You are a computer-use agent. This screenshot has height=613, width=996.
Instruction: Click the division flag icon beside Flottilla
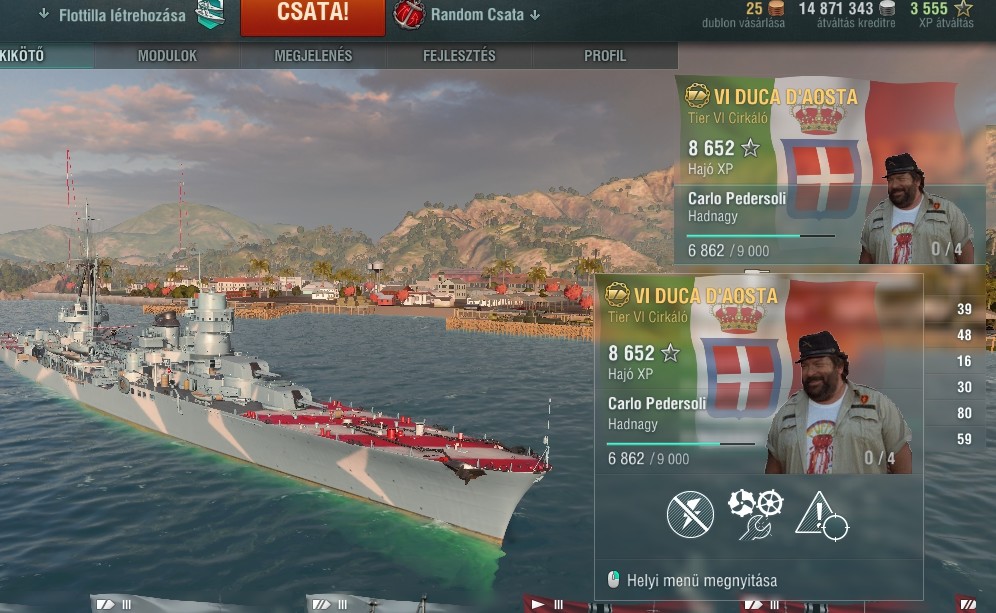pyautogui.click(x=210, y=14)
